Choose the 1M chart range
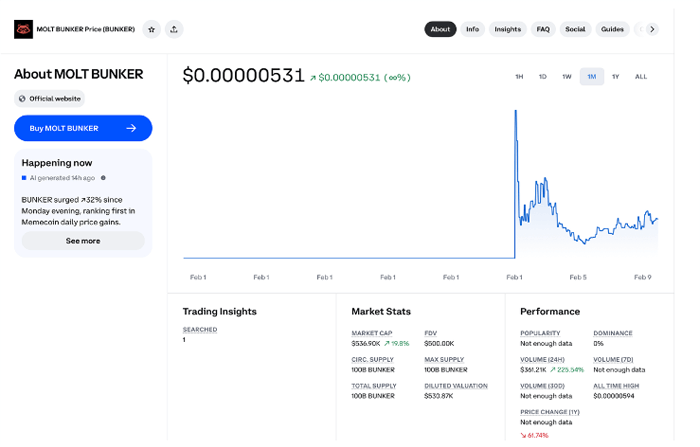 click(x=592, y=77)
